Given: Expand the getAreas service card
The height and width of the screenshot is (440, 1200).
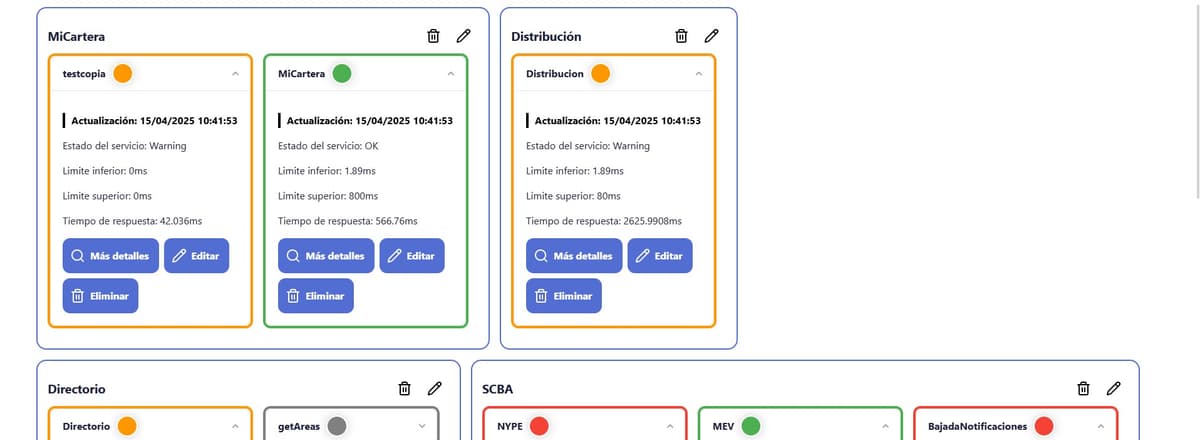Looking at the screenshot, I should [x=422, y=427].
